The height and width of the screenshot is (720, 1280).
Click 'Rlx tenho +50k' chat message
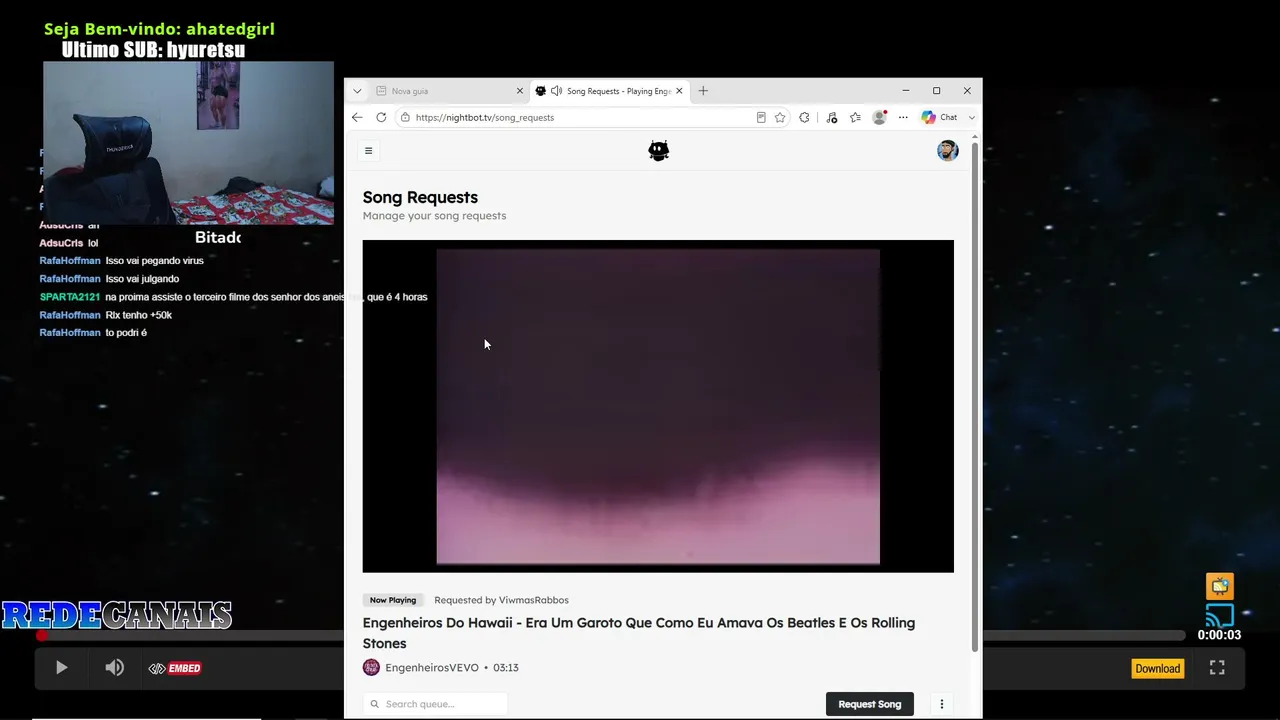tap(139, 315)
